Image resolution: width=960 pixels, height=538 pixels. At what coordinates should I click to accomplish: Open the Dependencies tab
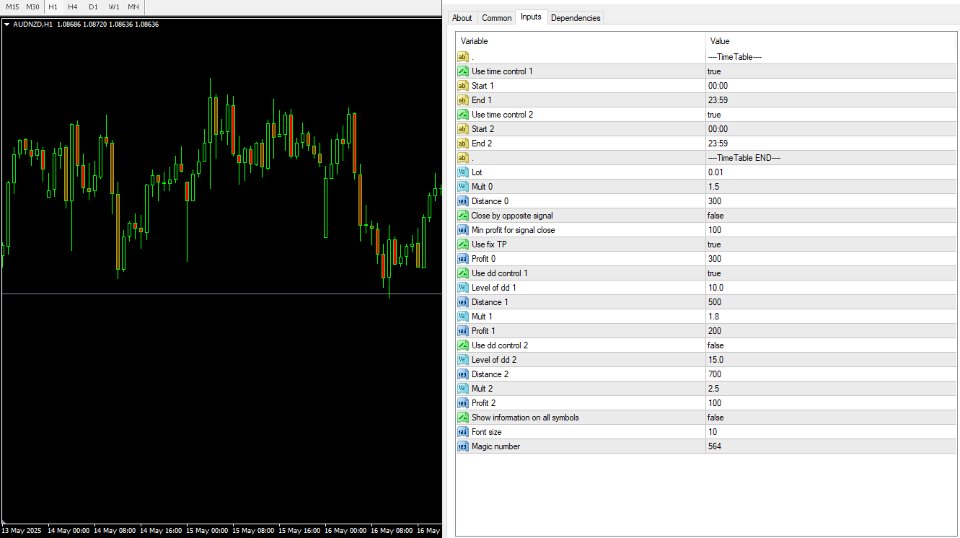coord(576,18)
